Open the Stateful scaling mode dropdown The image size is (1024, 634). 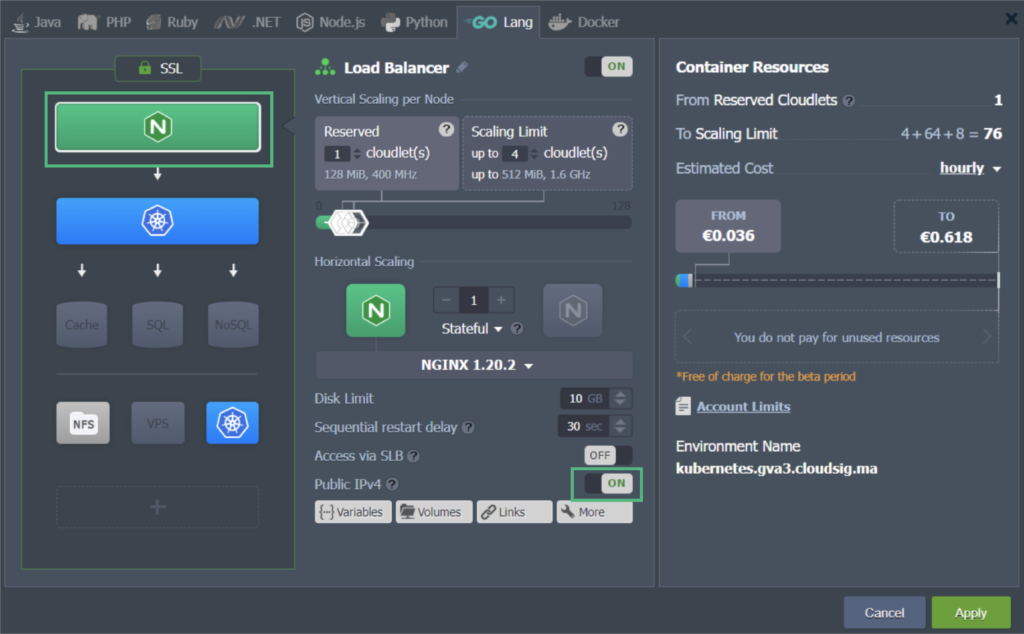(x=472, y=328)
